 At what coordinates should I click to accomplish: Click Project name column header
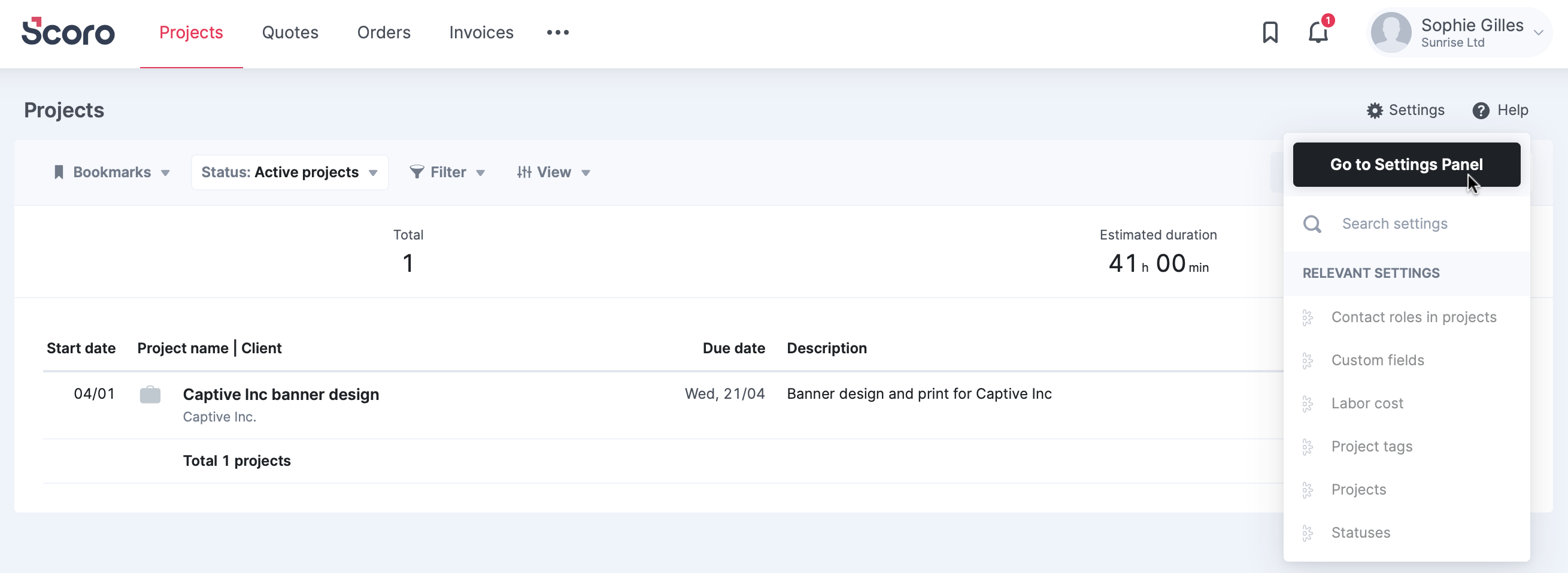point(183,348)
